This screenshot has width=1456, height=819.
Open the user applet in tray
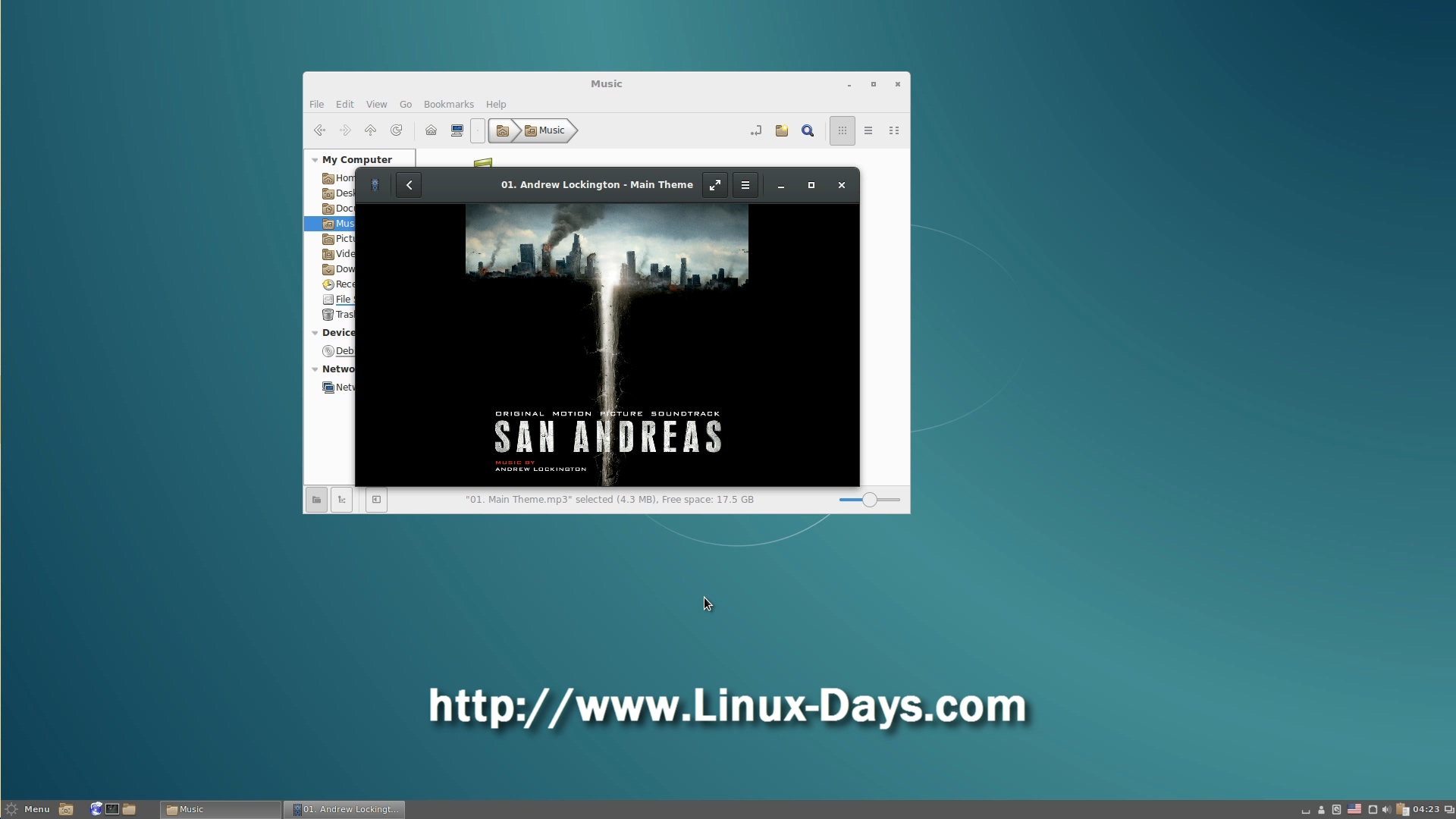(1321, 809)
